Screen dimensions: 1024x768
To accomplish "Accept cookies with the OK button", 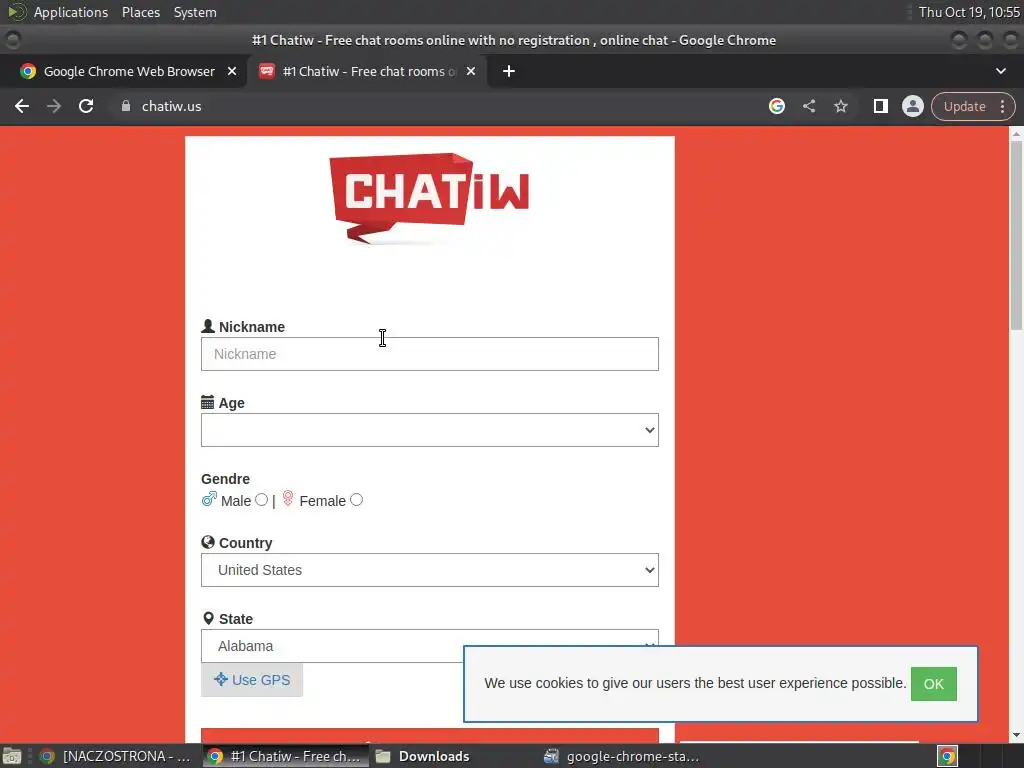I will point(933,684).
